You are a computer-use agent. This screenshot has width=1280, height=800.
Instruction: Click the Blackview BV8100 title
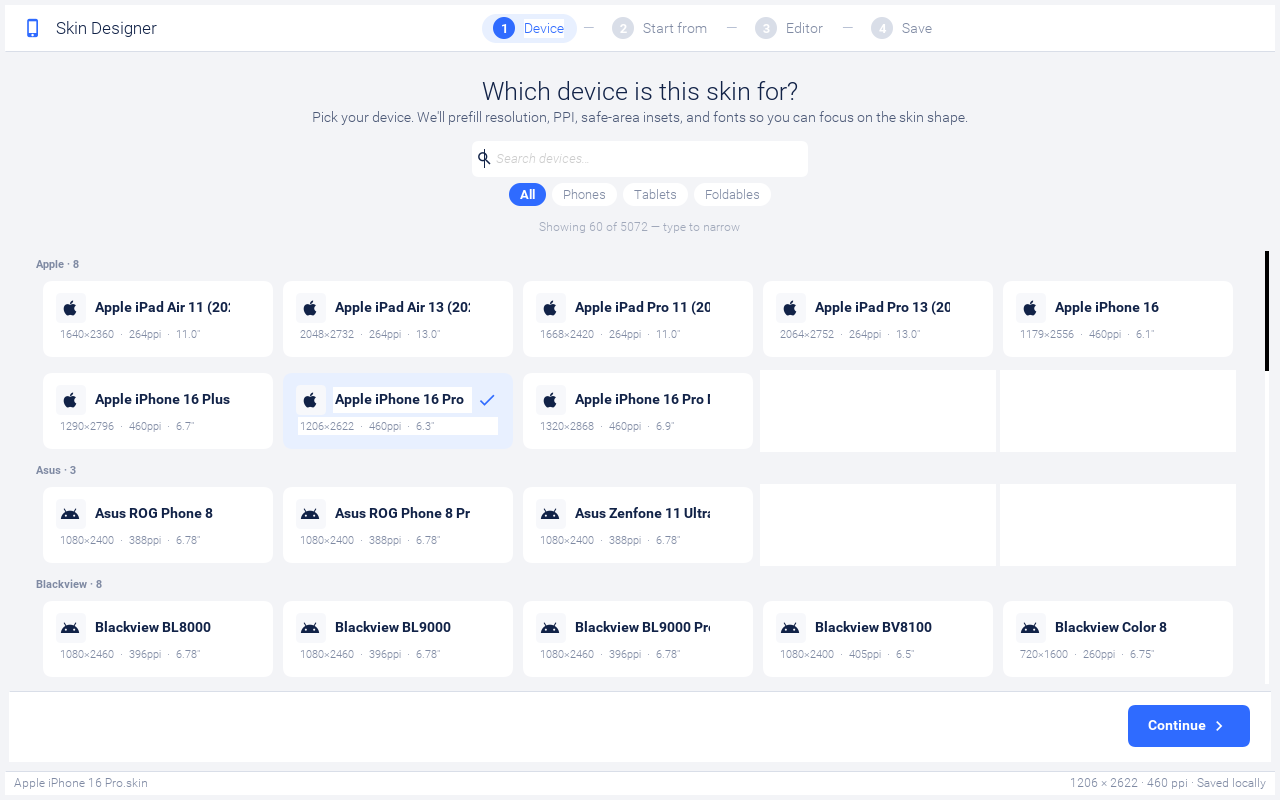[x=873, y=627]
